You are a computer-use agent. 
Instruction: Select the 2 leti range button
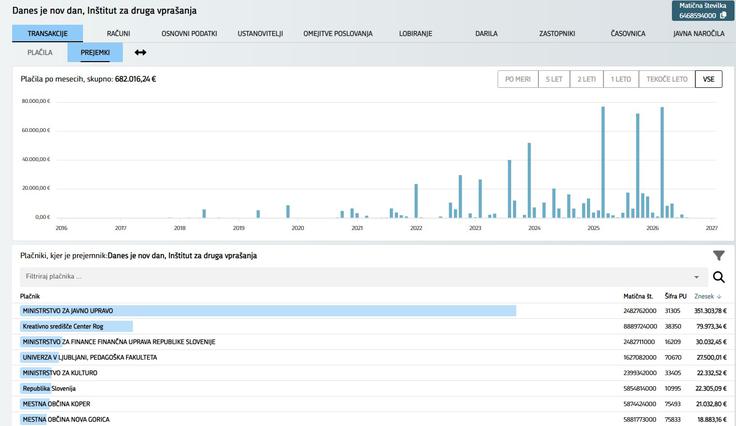(587, 79)
